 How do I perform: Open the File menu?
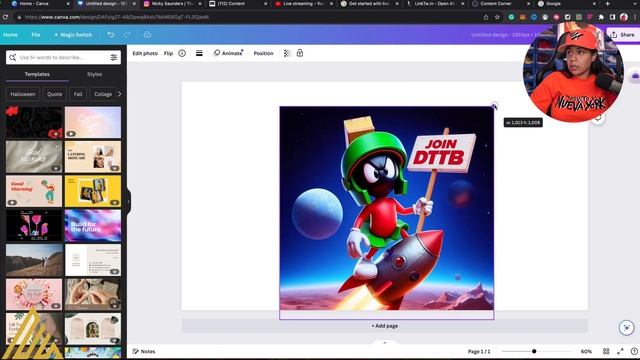coord(36,35)
